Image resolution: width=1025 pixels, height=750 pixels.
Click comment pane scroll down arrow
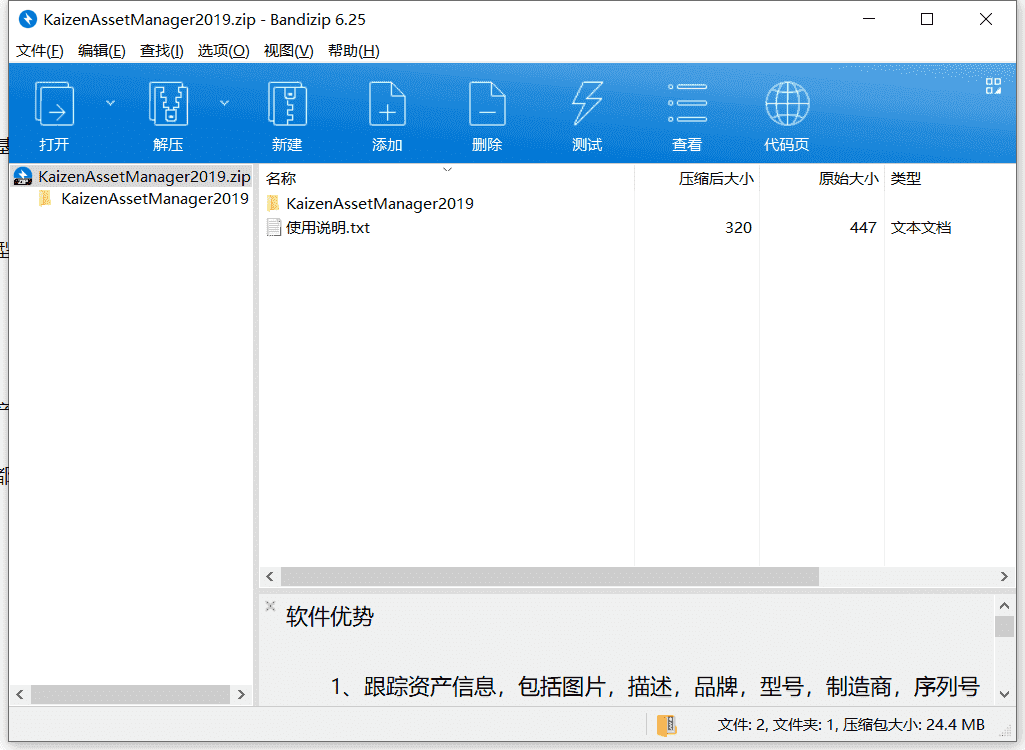pos(1004,694)
